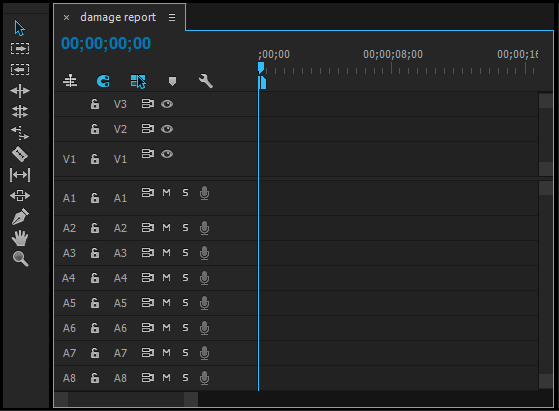This screenshot has height=411, width=559.
Task: Activate the Zoom tool
Action: [x=20, y=259]
